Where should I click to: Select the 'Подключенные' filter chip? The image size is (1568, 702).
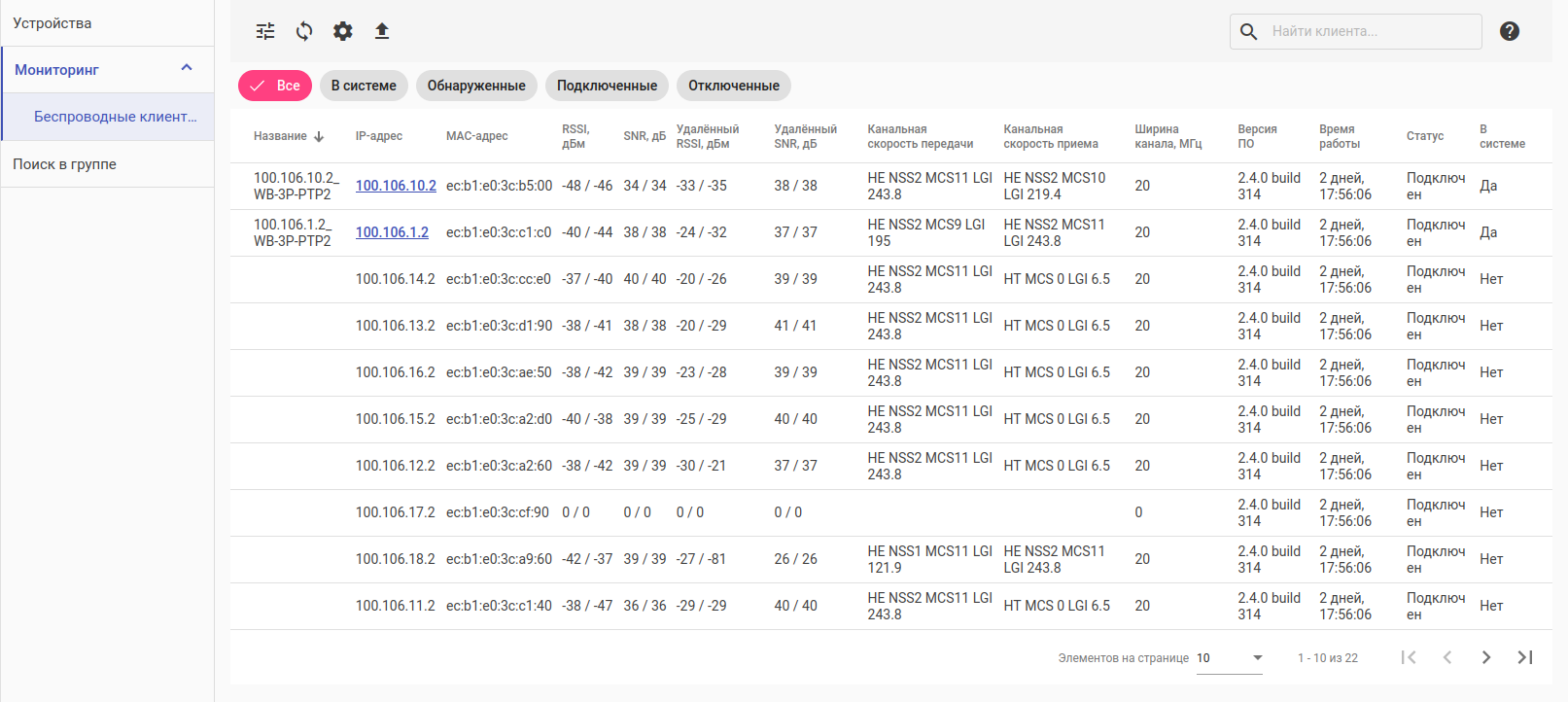(x=607, y=86)
